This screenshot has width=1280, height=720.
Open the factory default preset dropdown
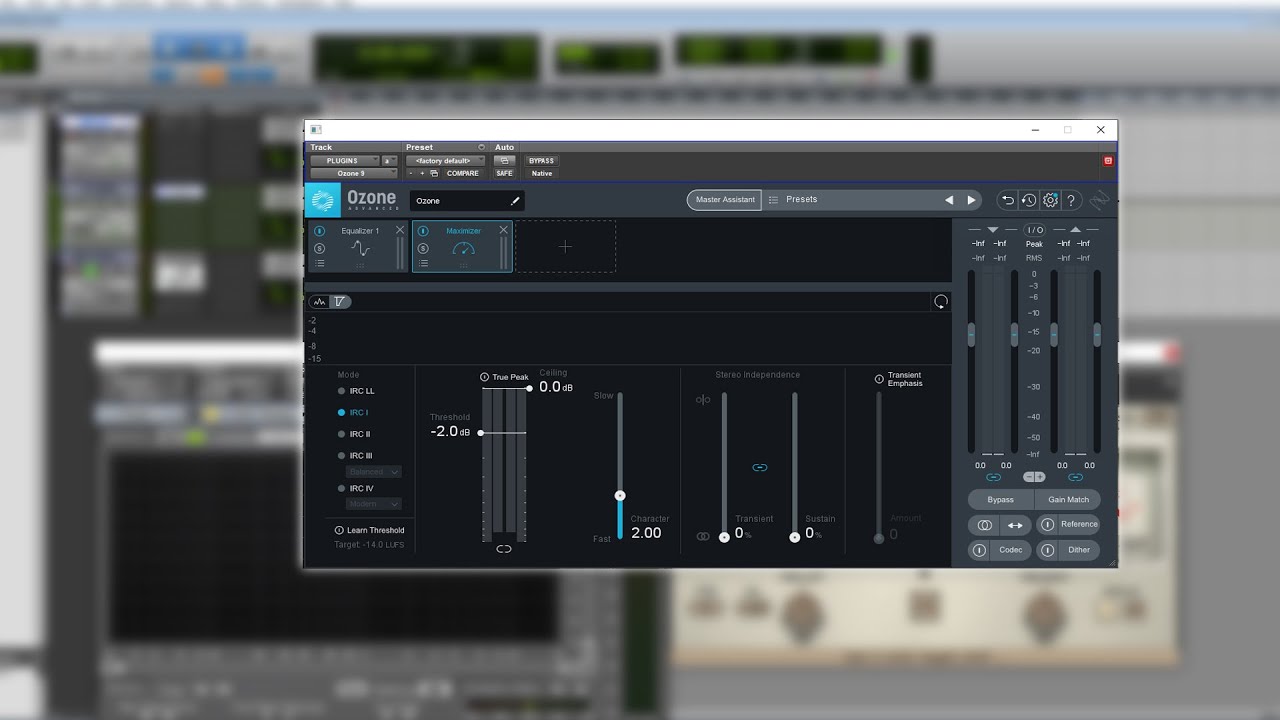pos(445,160)
